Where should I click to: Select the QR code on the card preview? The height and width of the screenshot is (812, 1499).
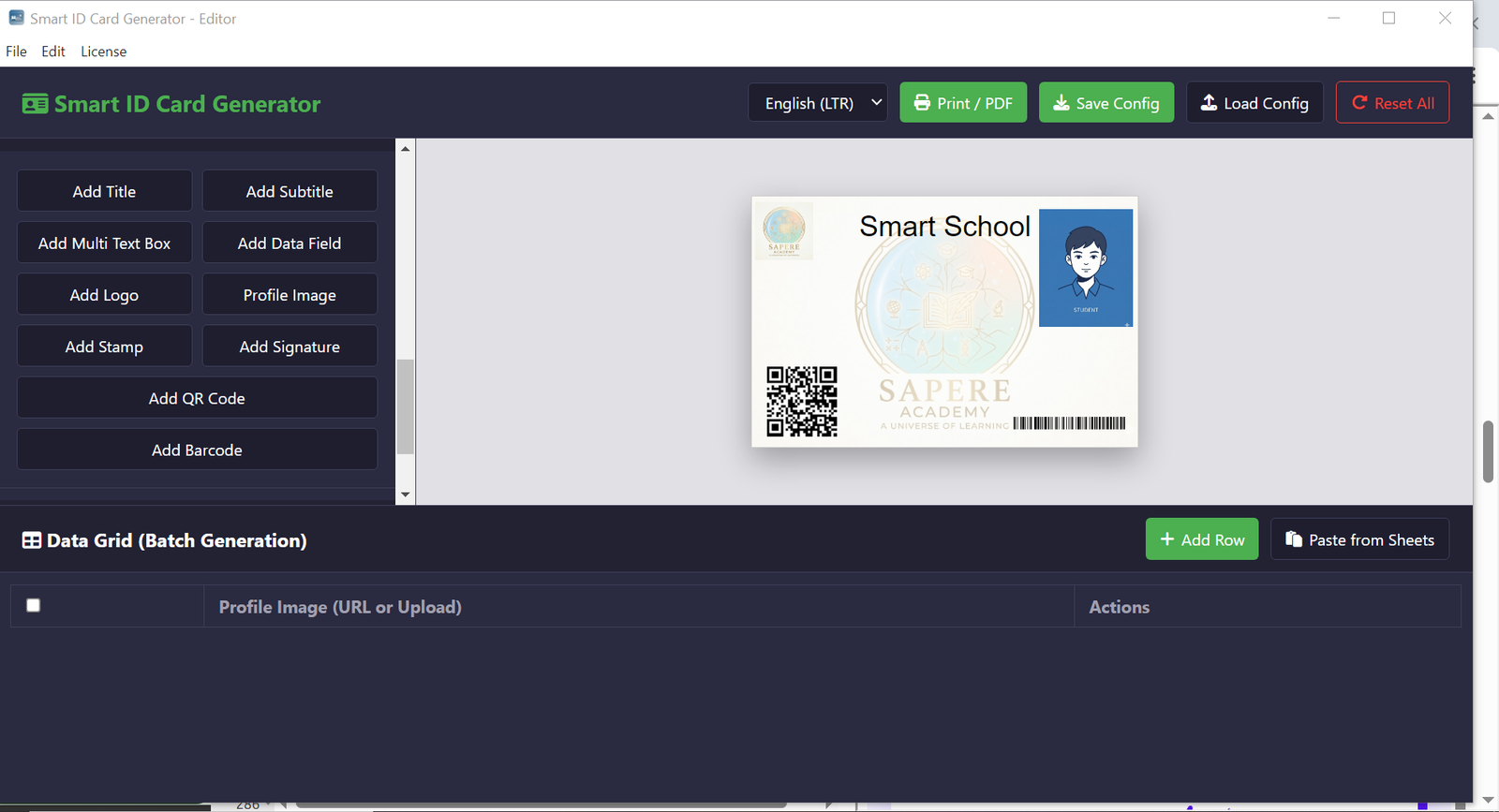coord(801,402)
